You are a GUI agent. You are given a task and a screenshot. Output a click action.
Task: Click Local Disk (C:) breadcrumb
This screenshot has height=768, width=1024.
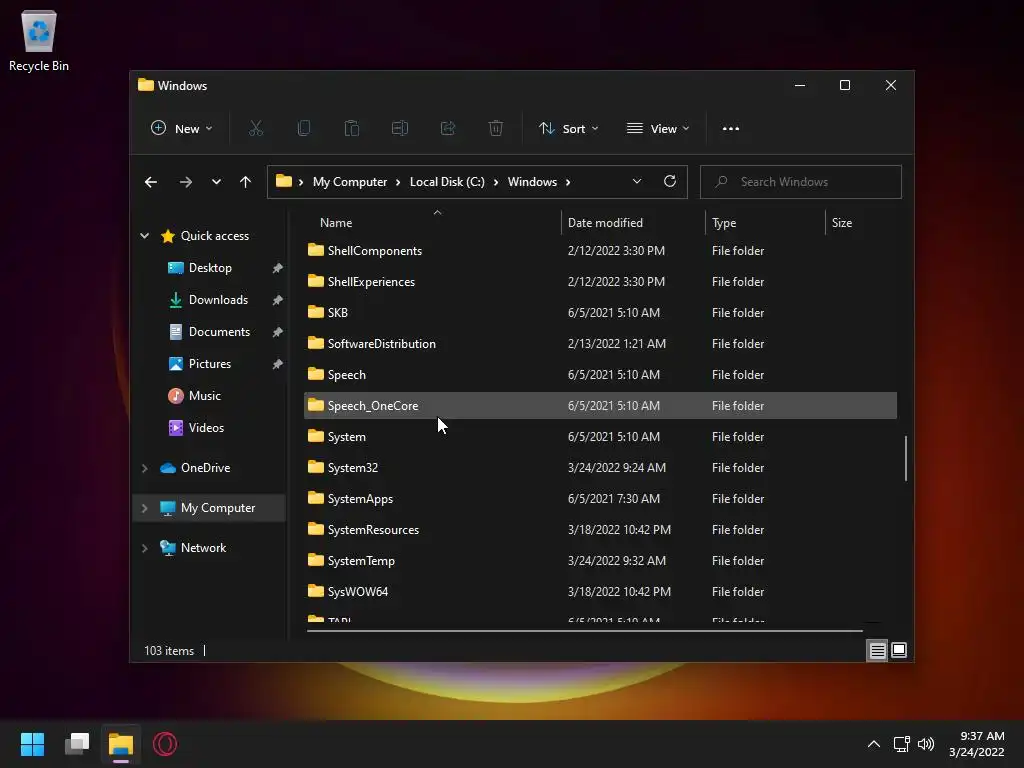pyautogui.click(x=447, y=182)
